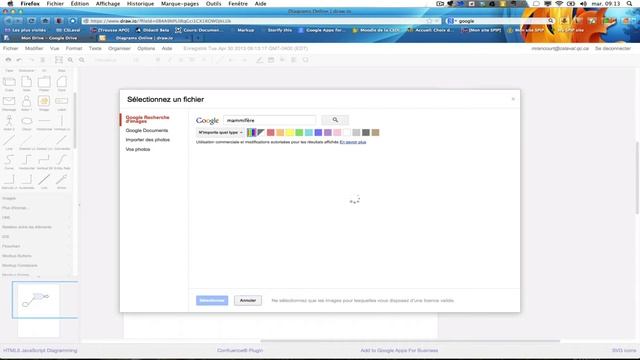The height and width of the screenshot is (360, 640).
Task: Open draw.io Format menu
Action: click(x=74, y=48)
